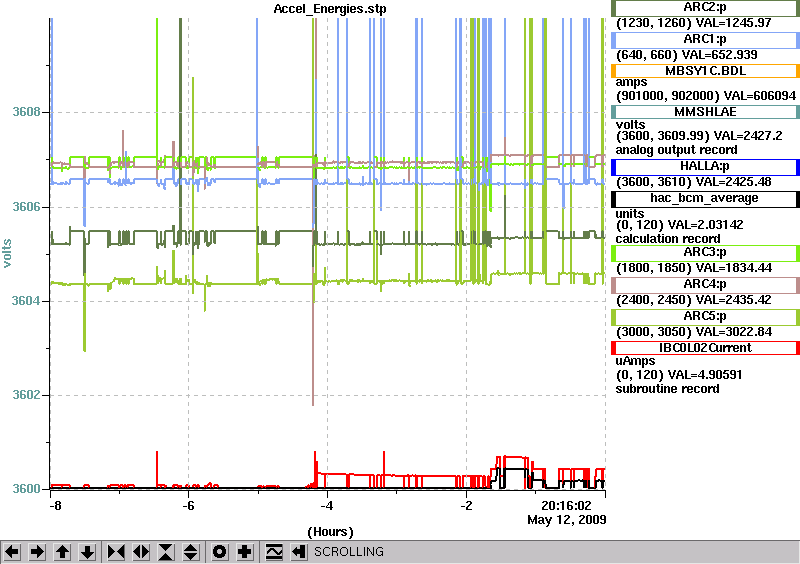Click the MBSY1C.BDL value VAL=606094
Image resolution: width=800 pixels, height=564 pixels.
point(759,96)
